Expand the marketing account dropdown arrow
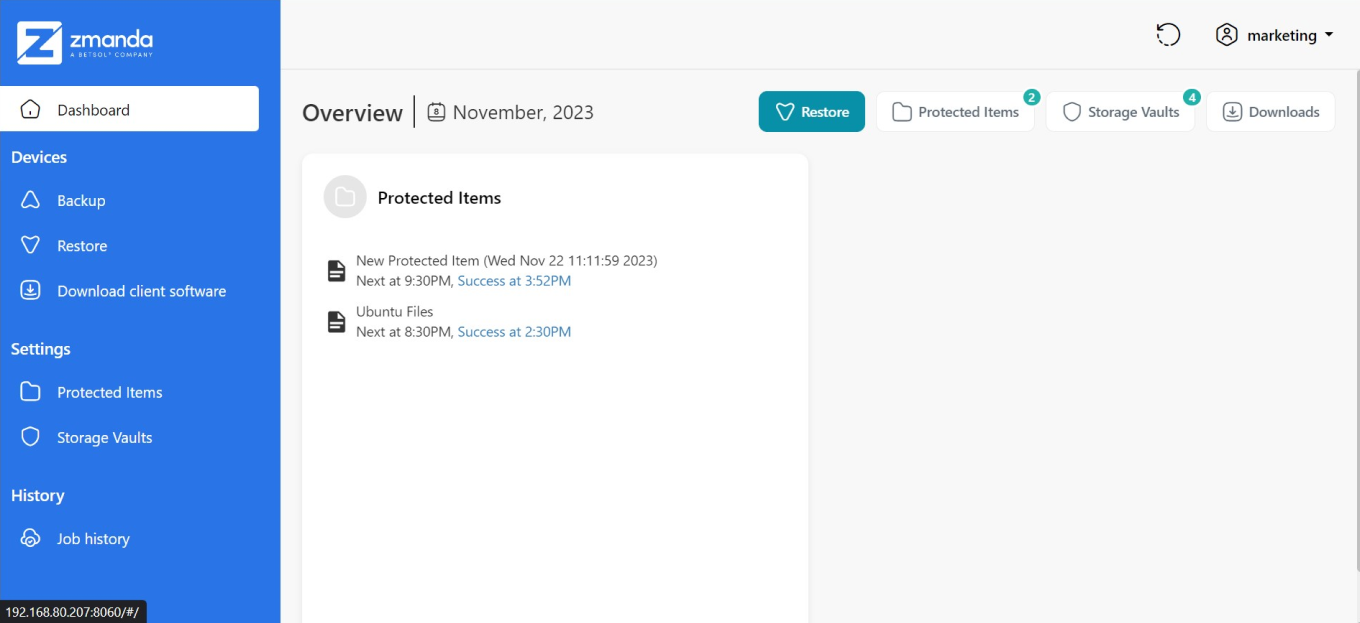This screenshot has width=1360, height=623. [x=1329, y=35]
